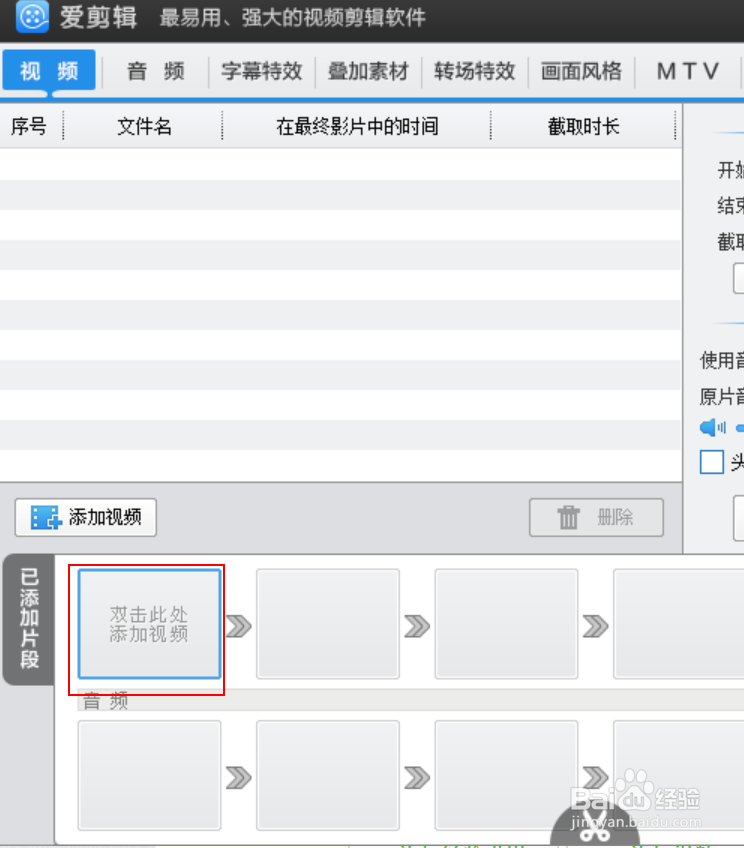Click the 删除 button with trash icon
Screen dimensions: 744x848
point(596,518)
